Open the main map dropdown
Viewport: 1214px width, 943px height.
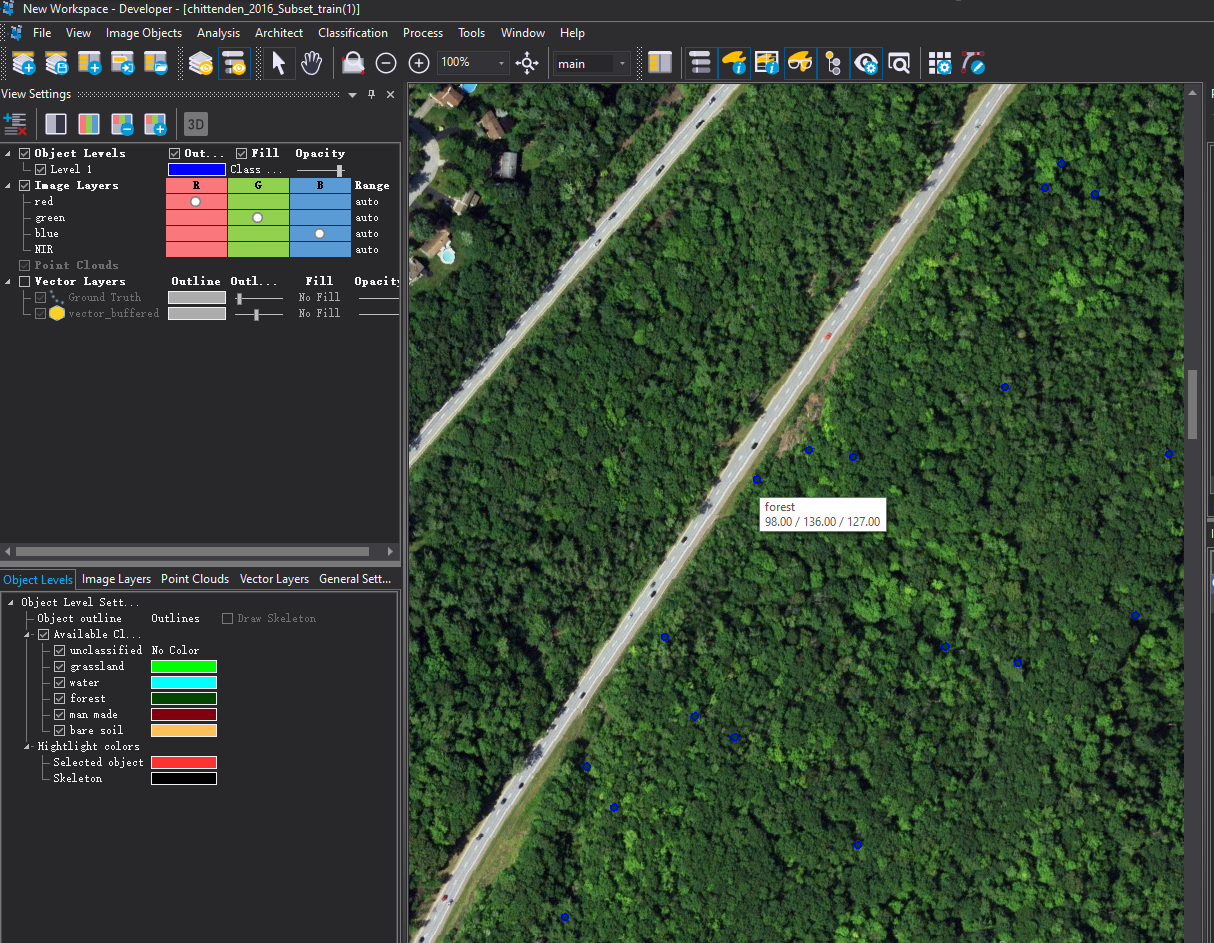tap(622, 63)
